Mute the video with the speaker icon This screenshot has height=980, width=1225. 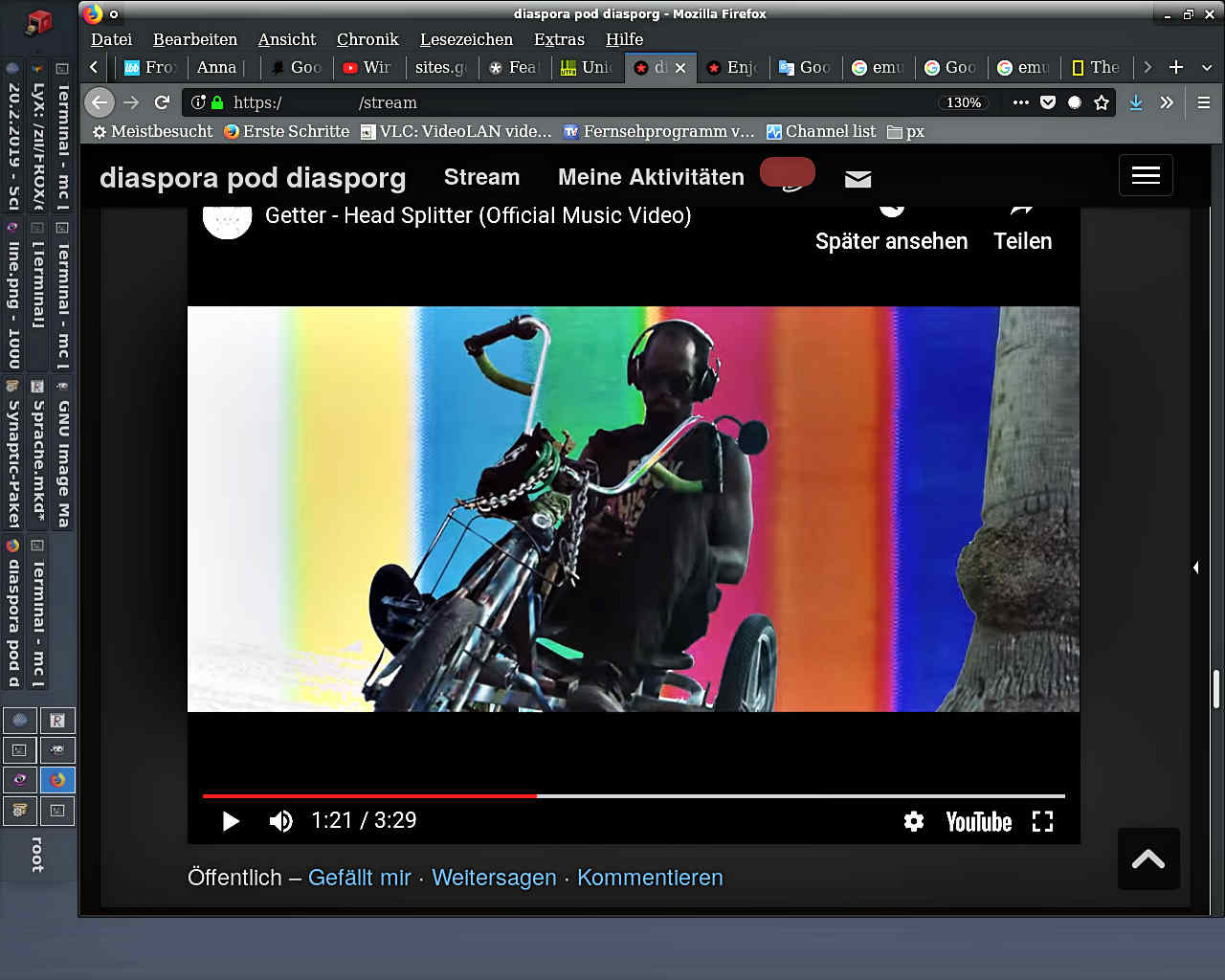pos(280,821)
